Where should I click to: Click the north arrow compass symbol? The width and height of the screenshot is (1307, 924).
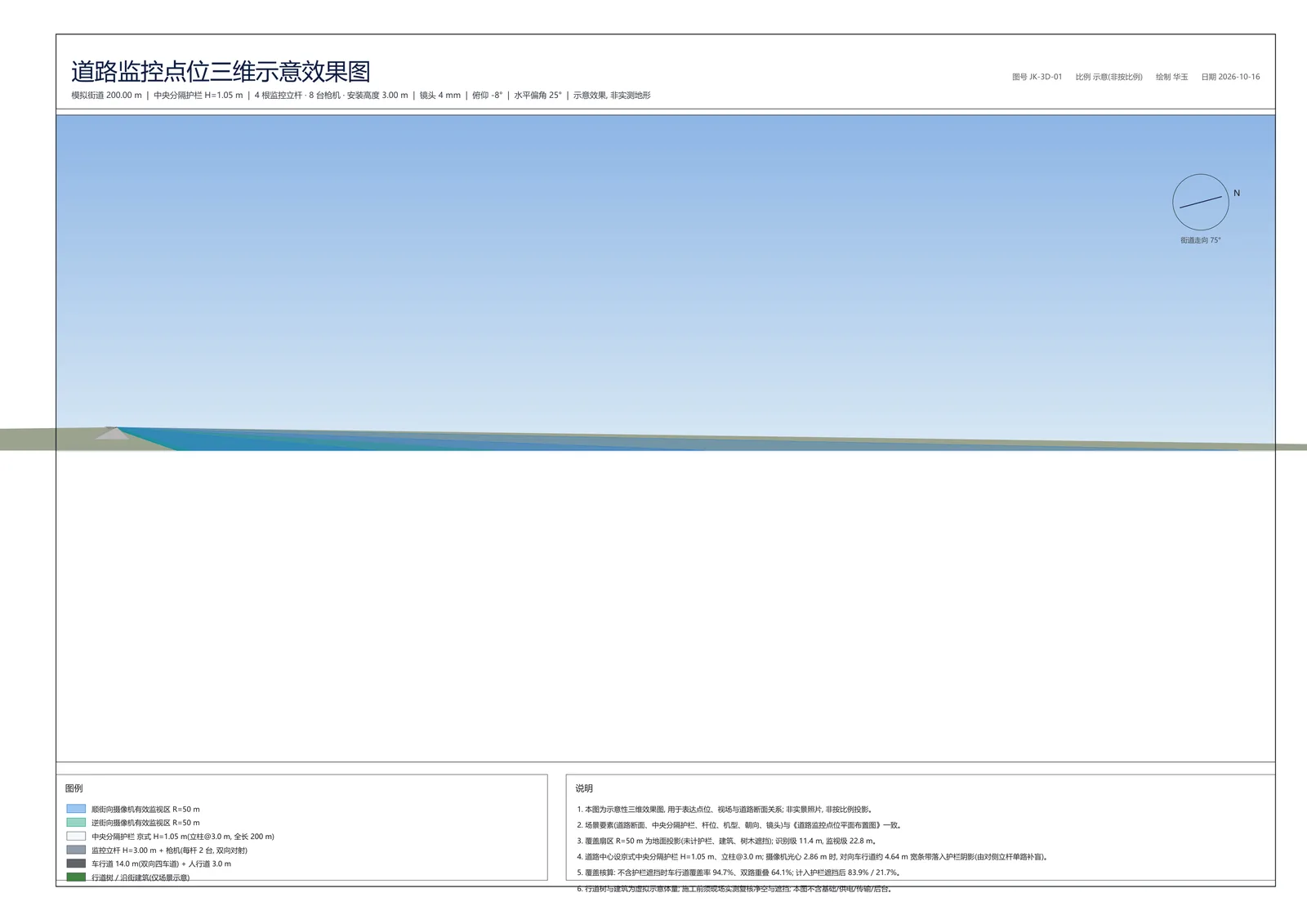(x=1200, y=202)
